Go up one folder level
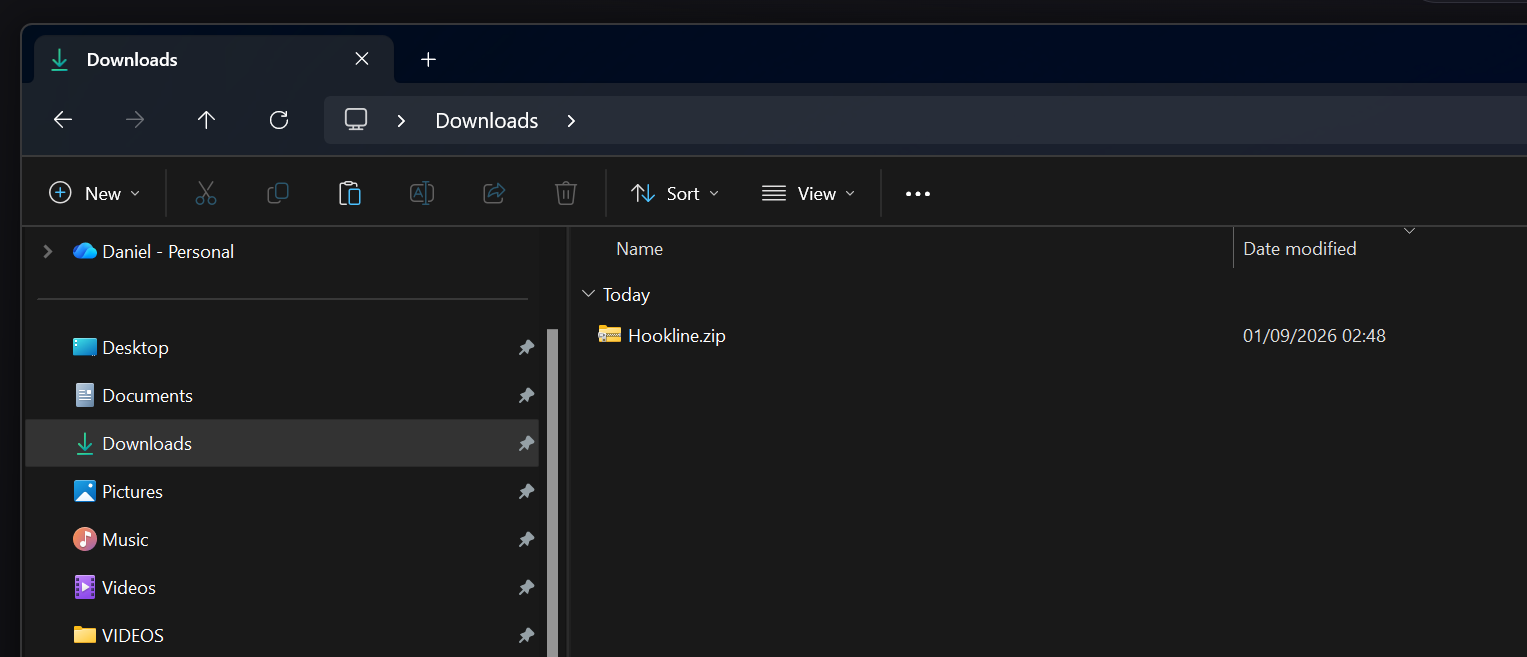The width and height of the screenshot is (1527, 657). 206,120
